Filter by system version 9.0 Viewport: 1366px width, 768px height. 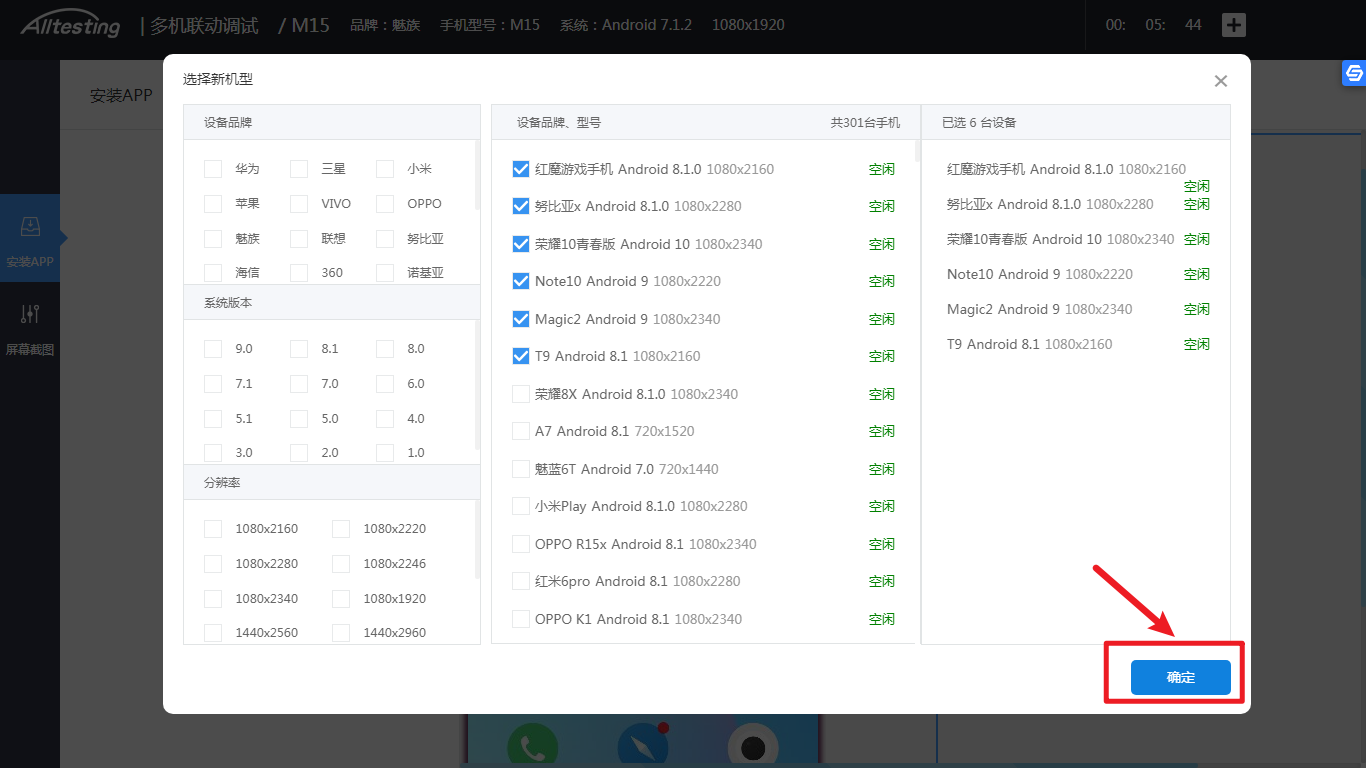213,349
